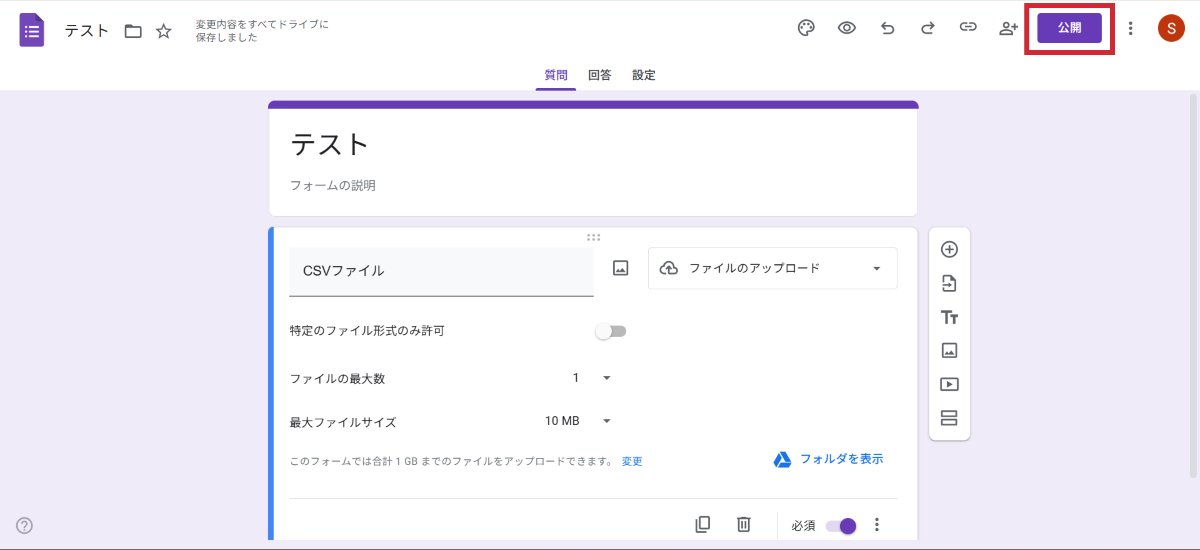Add a new question from sidebar

coord(949,250)
